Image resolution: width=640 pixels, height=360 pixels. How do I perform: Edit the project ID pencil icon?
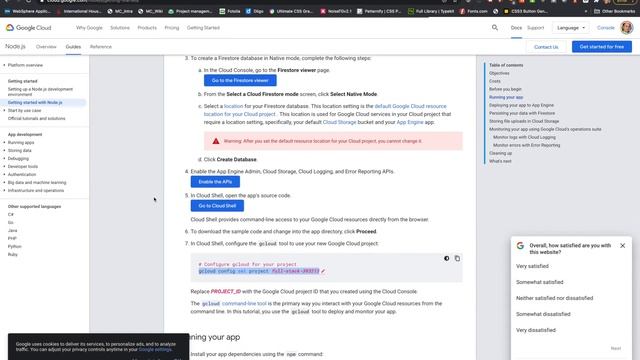pyautogui.click(x=323, y=271)
